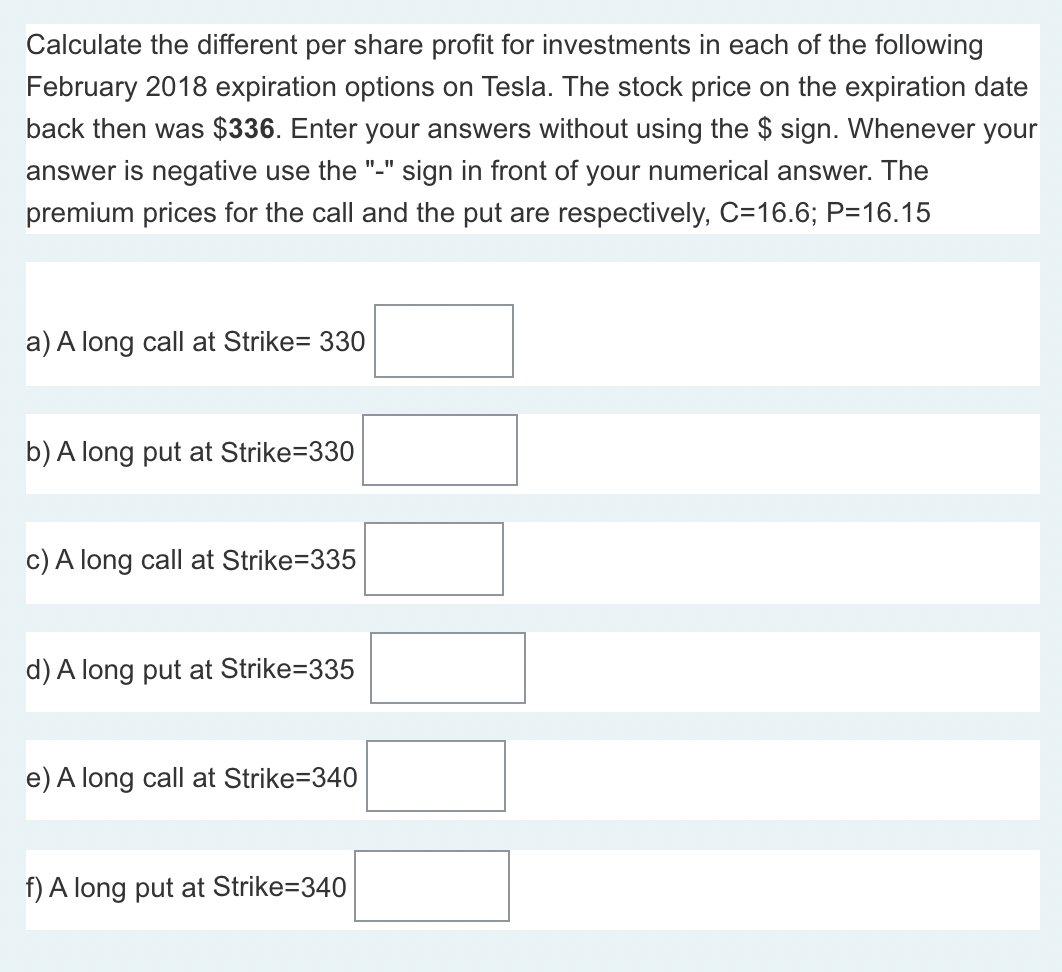Click the label 'a) A long call at Strike= 330'
This screenshot has width=1062, height=972.
(x=196, y=342)
